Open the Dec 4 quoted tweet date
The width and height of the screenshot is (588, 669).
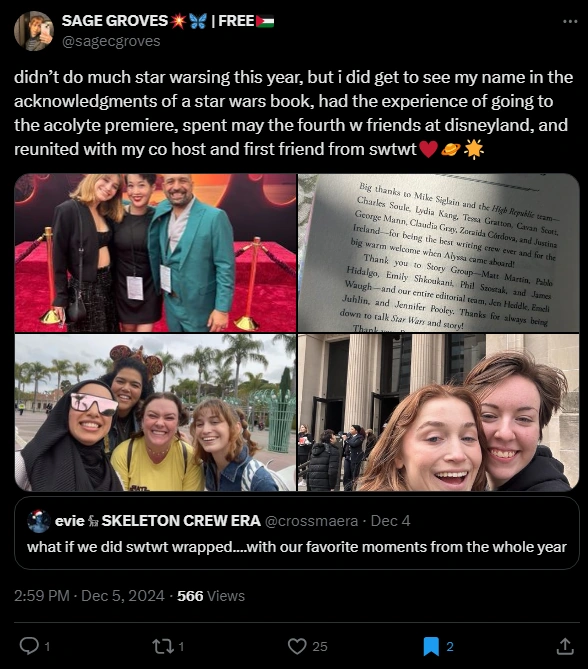[x=390, y=521]
